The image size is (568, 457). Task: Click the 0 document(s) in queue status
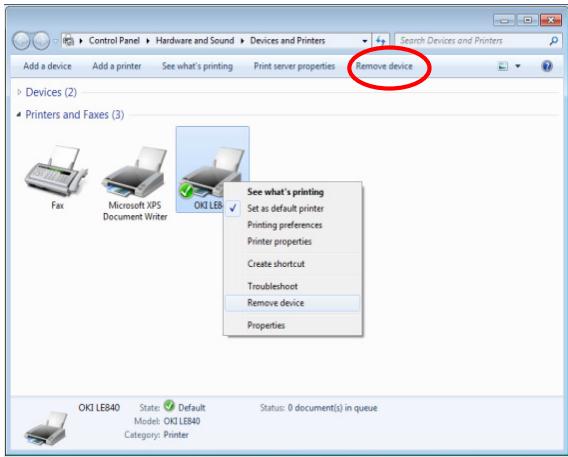click(x=333, y=408)
